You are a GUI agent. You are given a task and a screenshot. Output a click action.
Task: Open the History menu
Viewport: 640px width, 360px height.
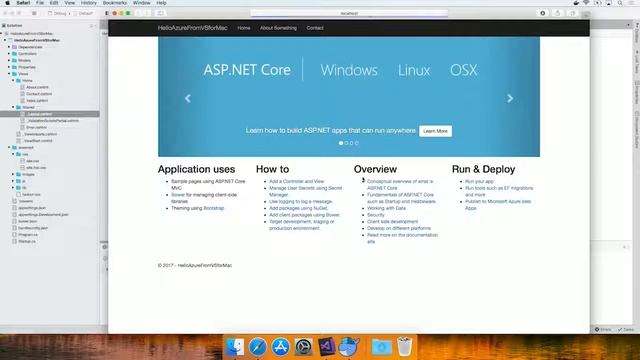click(x=89, y=3)
